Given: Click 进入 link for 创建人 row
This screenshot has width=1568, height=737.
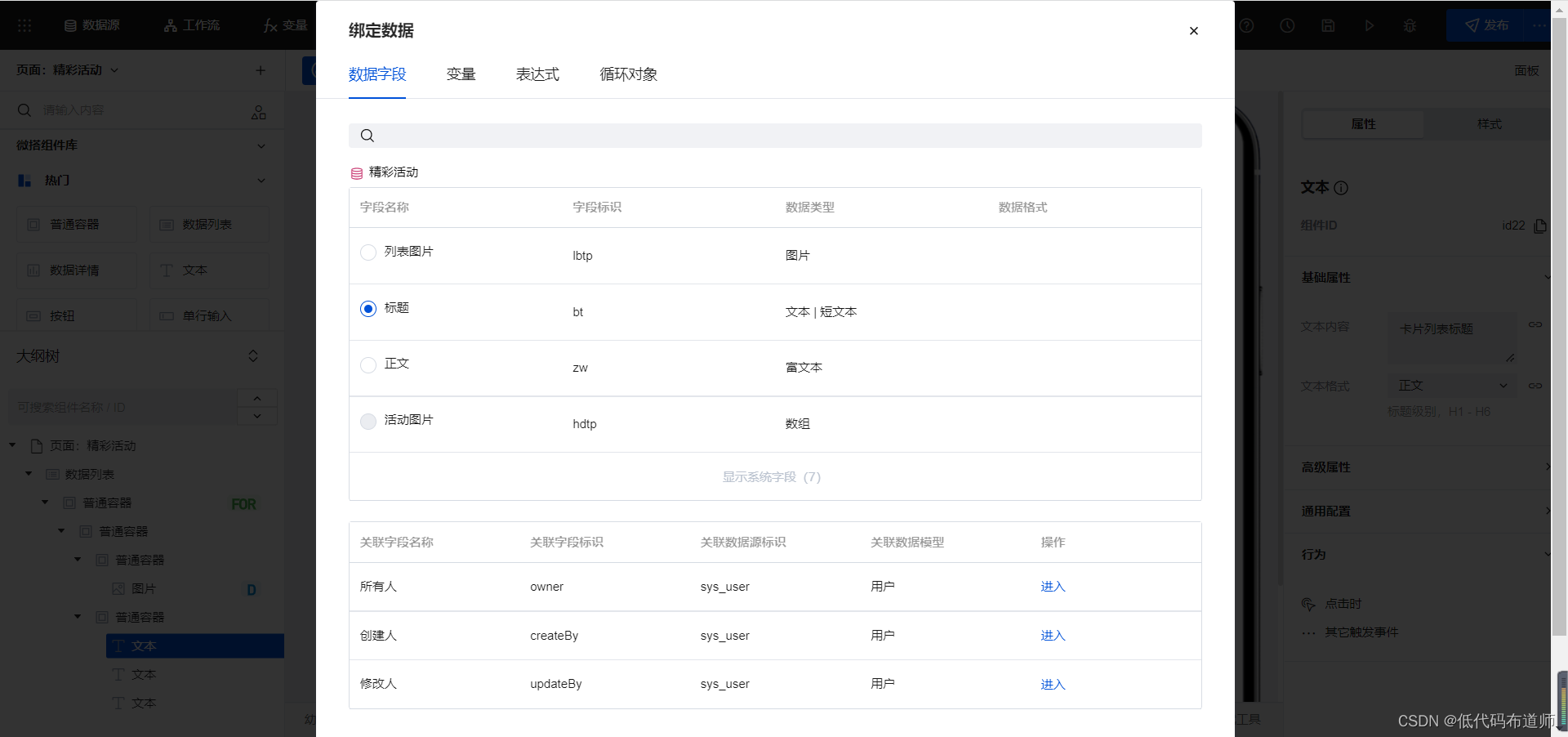Looking at the screenshot, I should click(x=1053, y=636).
